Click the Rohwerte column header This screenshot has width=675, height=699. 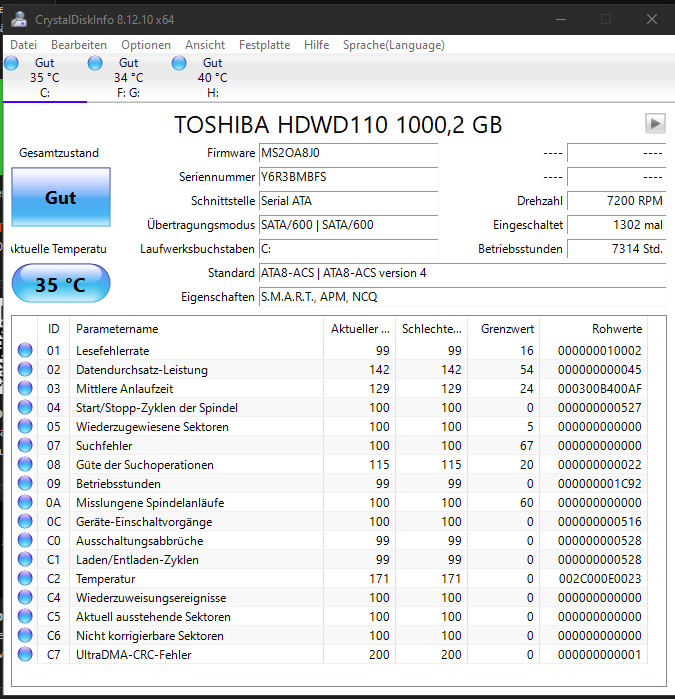click(x=594, y=329)
